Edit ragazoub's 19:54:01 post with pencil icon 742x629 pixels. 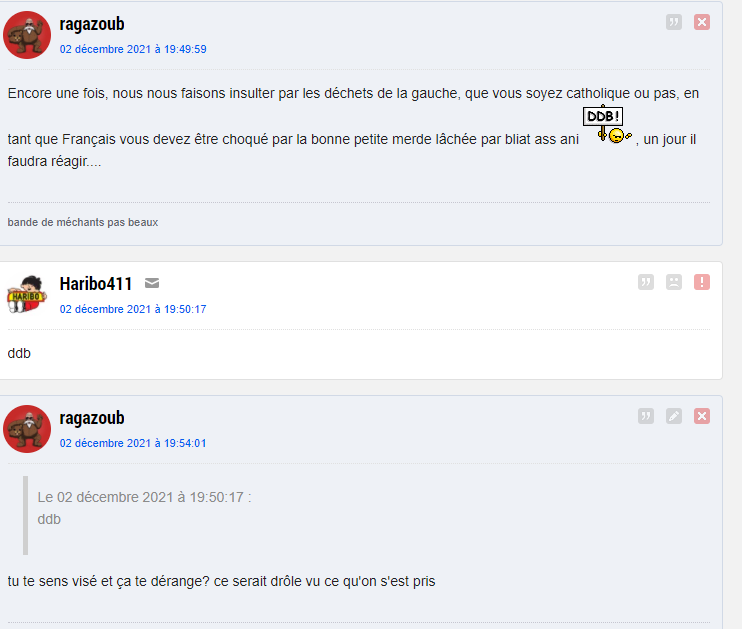[674, 416]
